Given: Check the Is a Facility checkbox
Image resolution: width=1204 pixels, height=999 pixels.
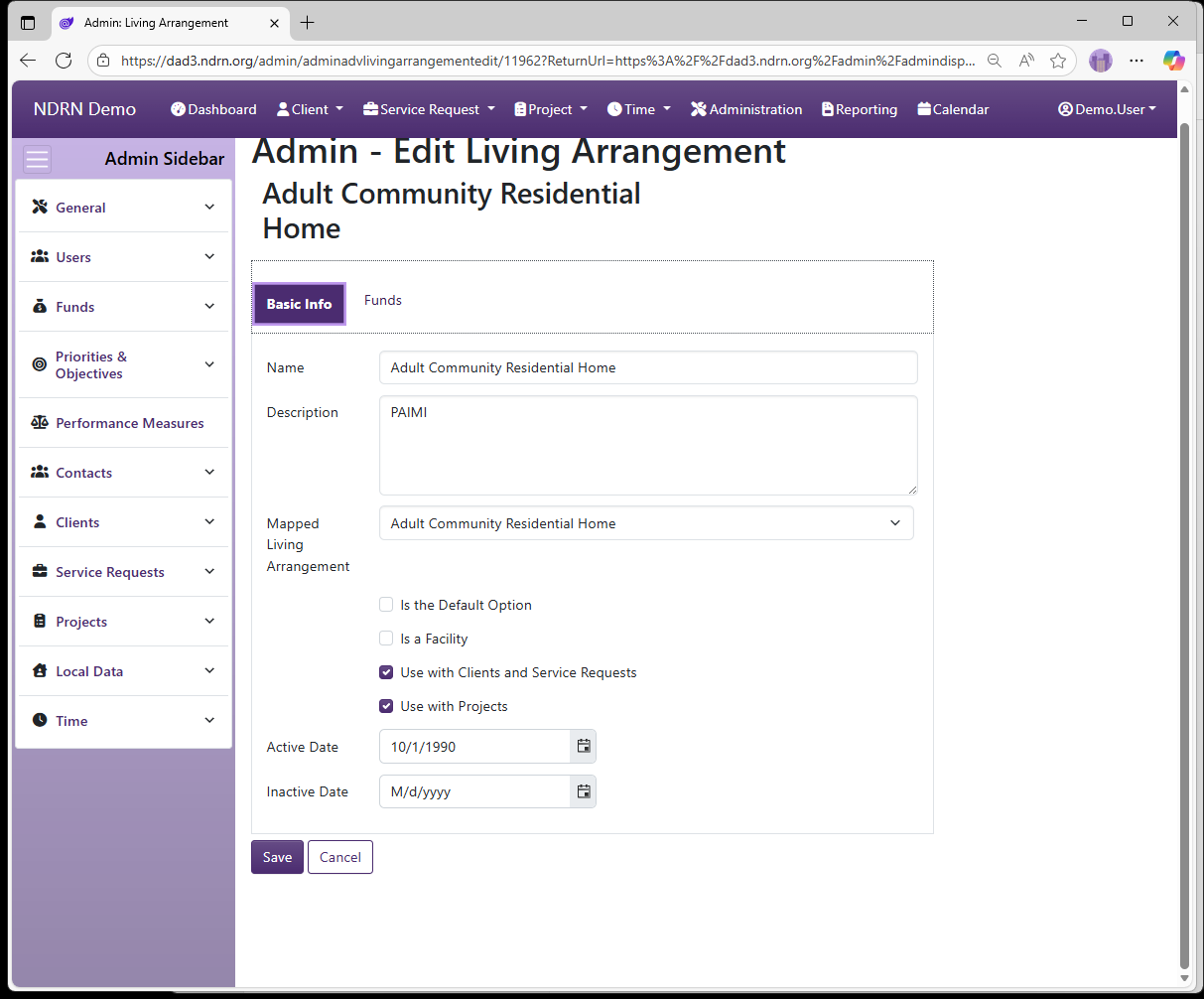Looking at the screenshot, I should pos(386,639).
